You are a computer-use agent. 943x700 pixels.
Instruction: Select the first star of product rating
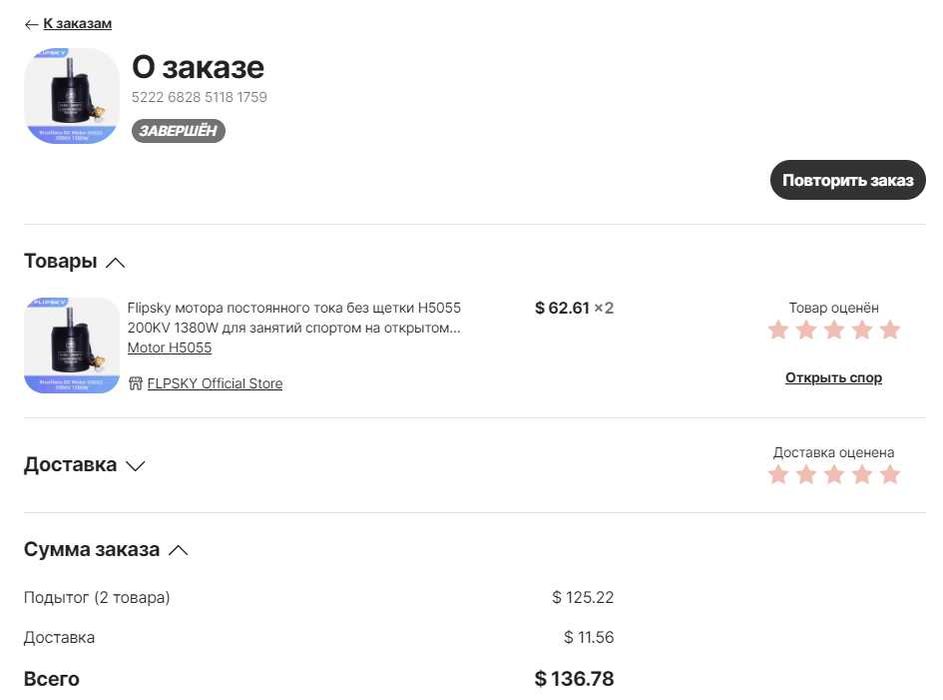(778, 330)
